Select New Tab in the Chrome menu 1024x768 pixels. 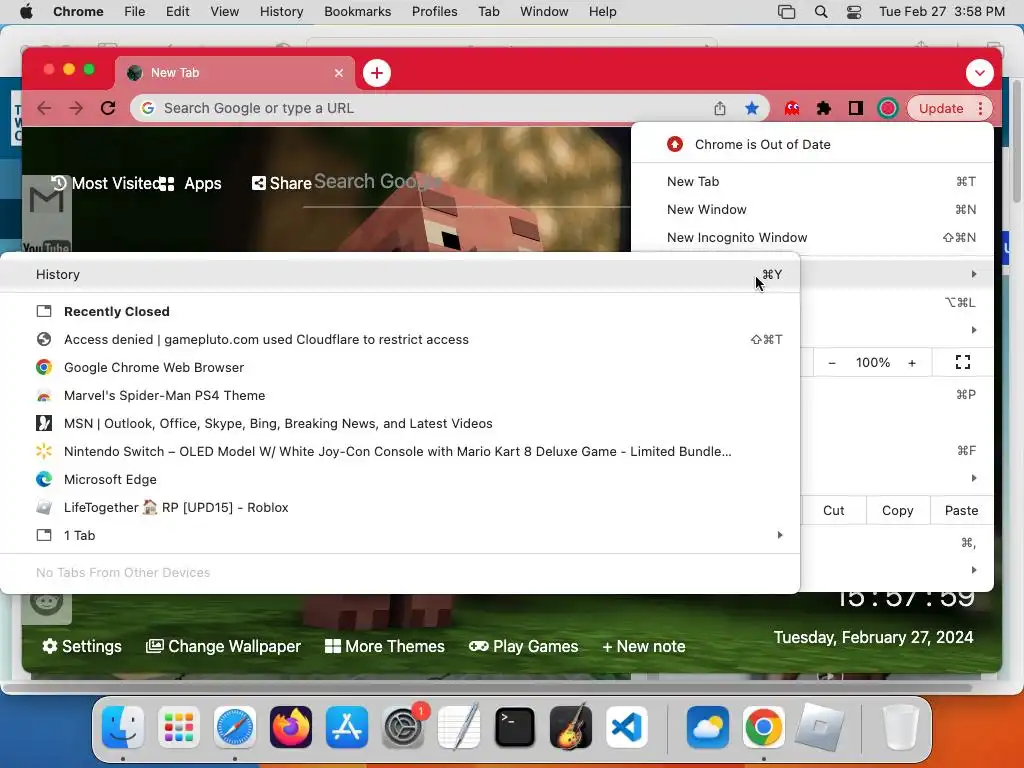point(812,182)
